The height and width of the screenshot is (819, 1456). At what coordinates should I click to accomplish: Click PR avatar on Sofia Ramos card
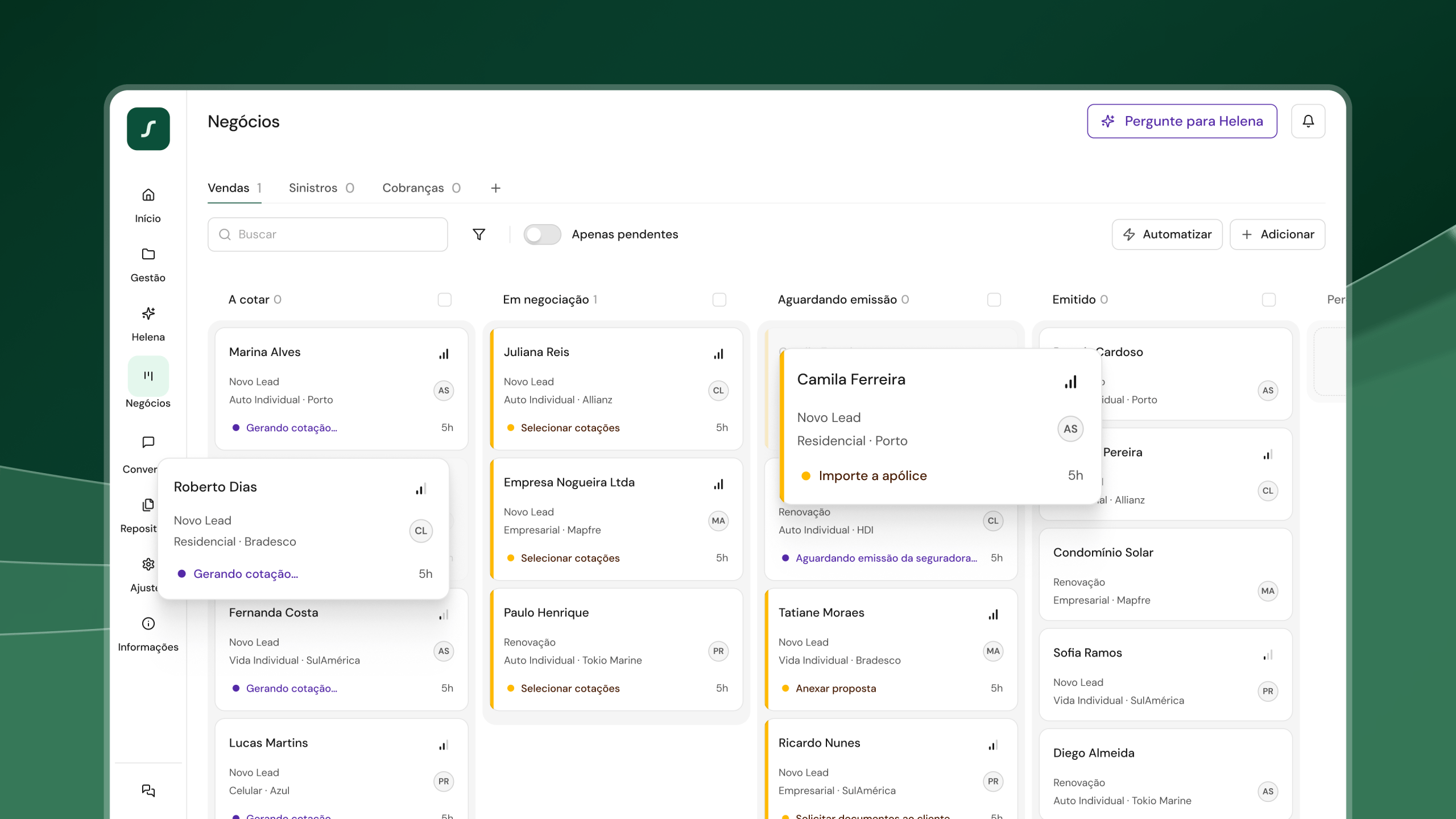[x=1268, y=691]
